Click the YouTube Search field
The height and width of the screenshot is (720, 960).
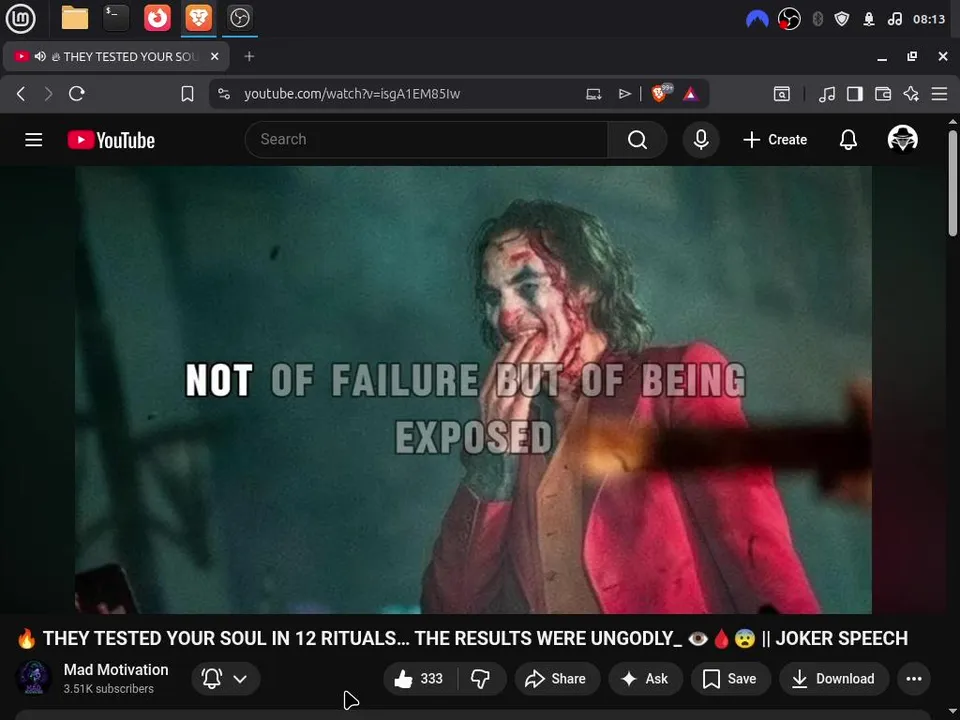pos(426,140)
